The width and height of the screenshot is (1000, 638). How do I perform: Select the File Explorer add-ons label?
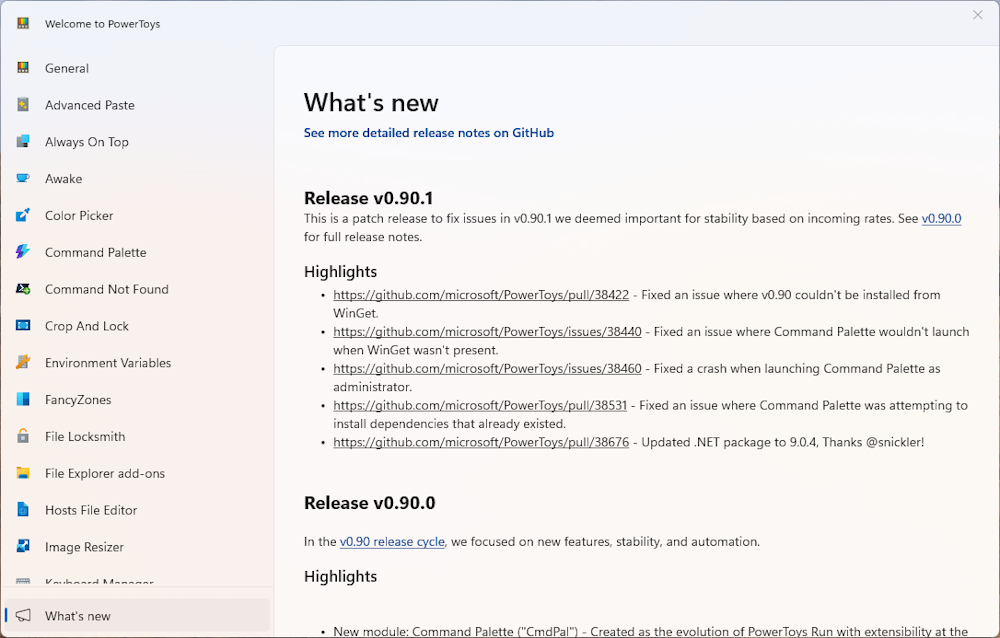(105, 473)
